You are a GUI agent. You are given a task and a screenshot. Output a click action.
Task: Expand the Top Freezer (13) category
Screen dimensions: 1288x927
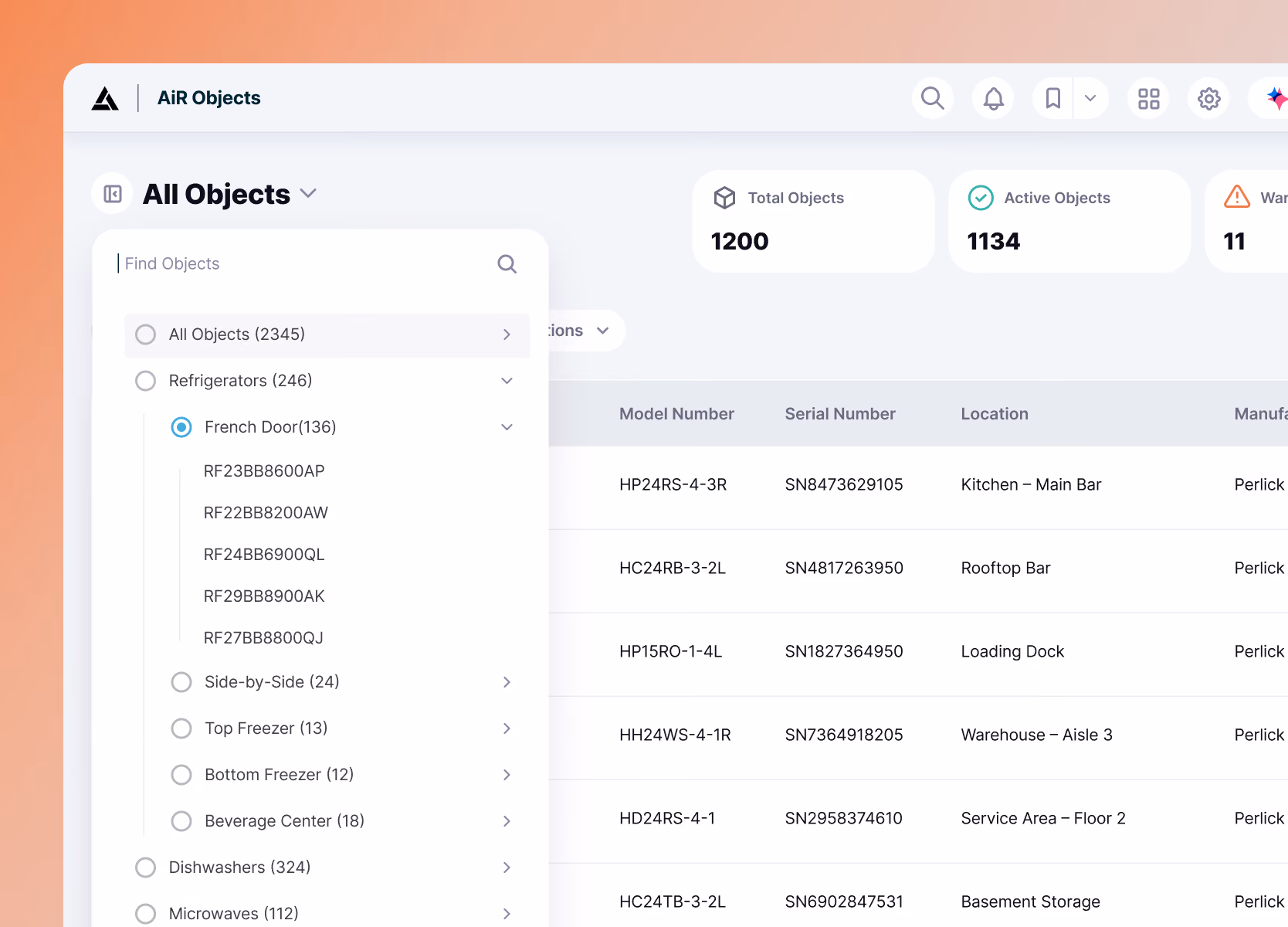click(507, 728)
